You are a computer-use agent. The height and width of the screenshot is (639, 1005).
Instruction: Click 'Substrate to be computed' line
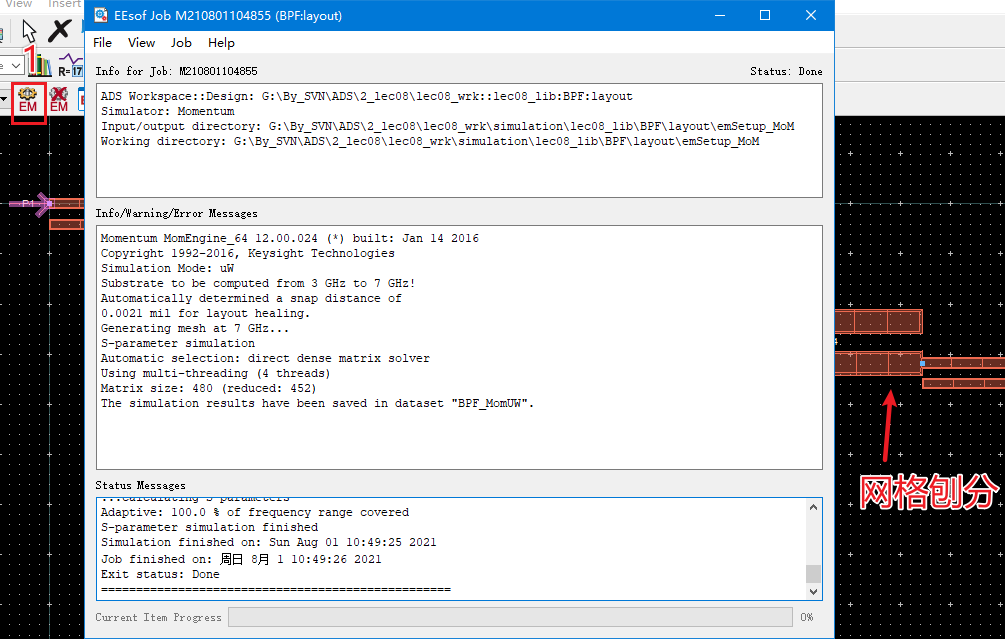pyautogui.click(x=258, y=283)
